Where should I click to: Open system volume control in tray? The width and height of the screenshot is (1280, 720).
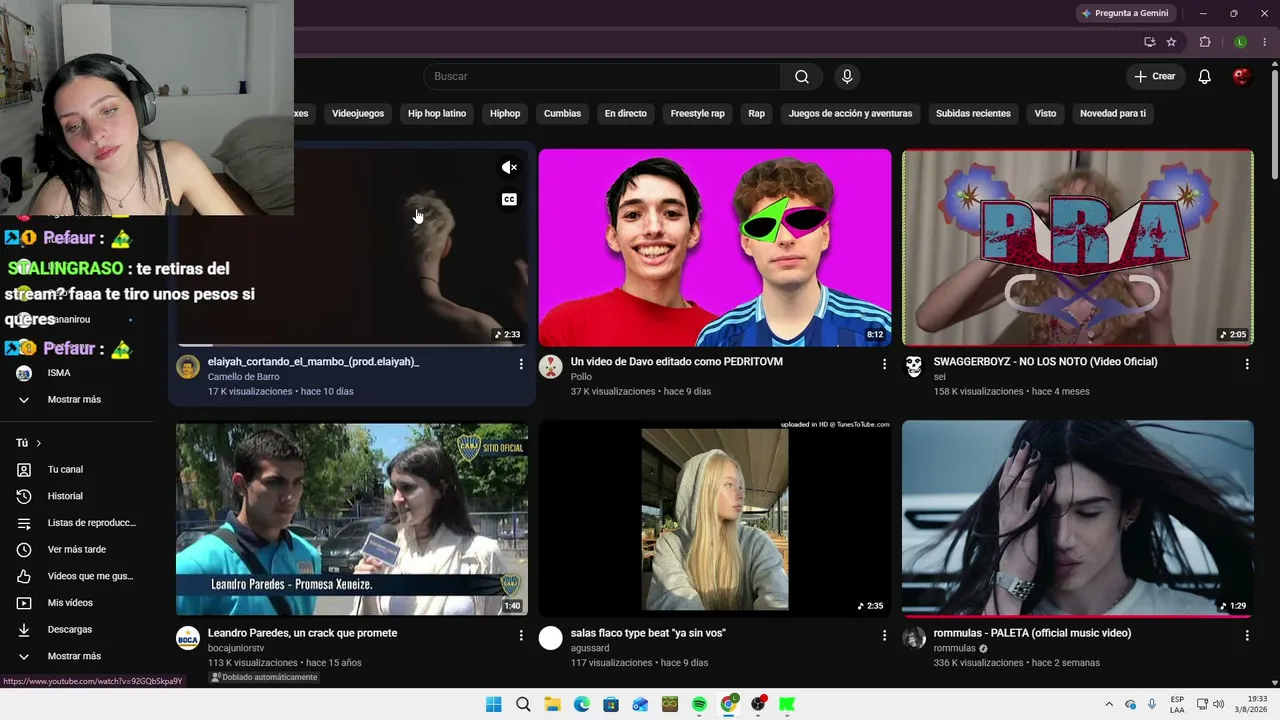tap(1218, 704)
